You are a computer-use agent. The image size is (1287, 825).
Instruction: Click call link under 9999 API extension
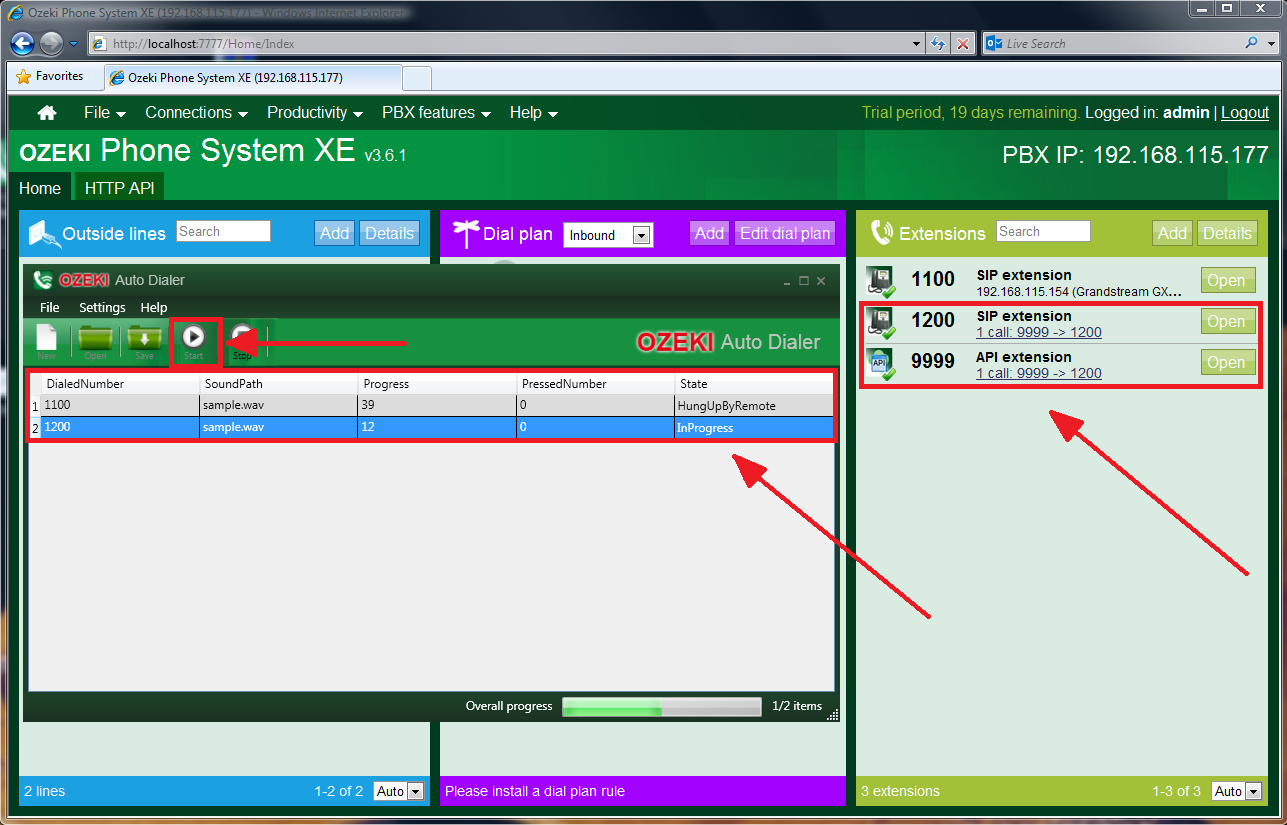[x=1039, y=373]
